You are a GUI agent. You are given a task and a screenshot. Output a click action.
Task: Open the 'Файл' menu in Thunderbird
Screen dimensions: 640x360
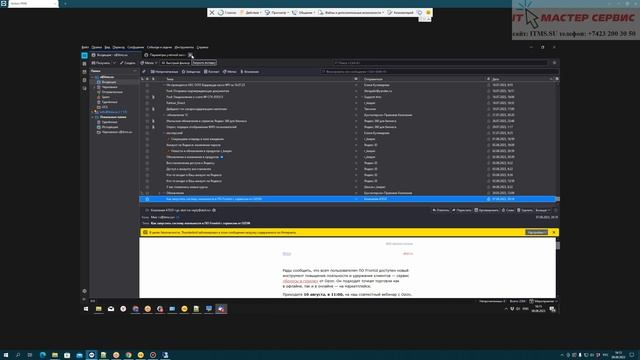tap(85, 47)
